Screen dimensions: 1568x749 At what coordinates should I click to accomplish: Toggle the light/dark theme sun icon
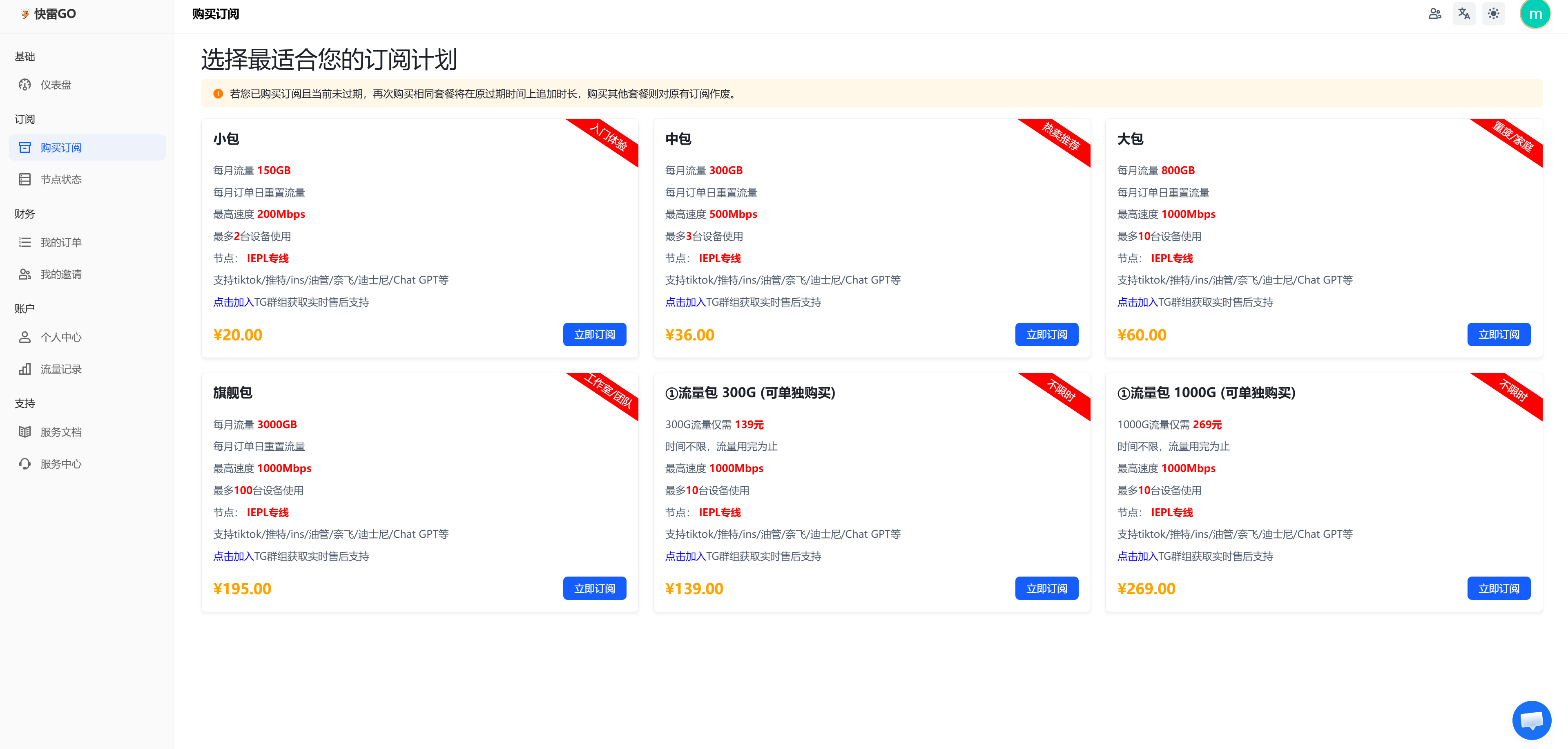coord(1493,13)
